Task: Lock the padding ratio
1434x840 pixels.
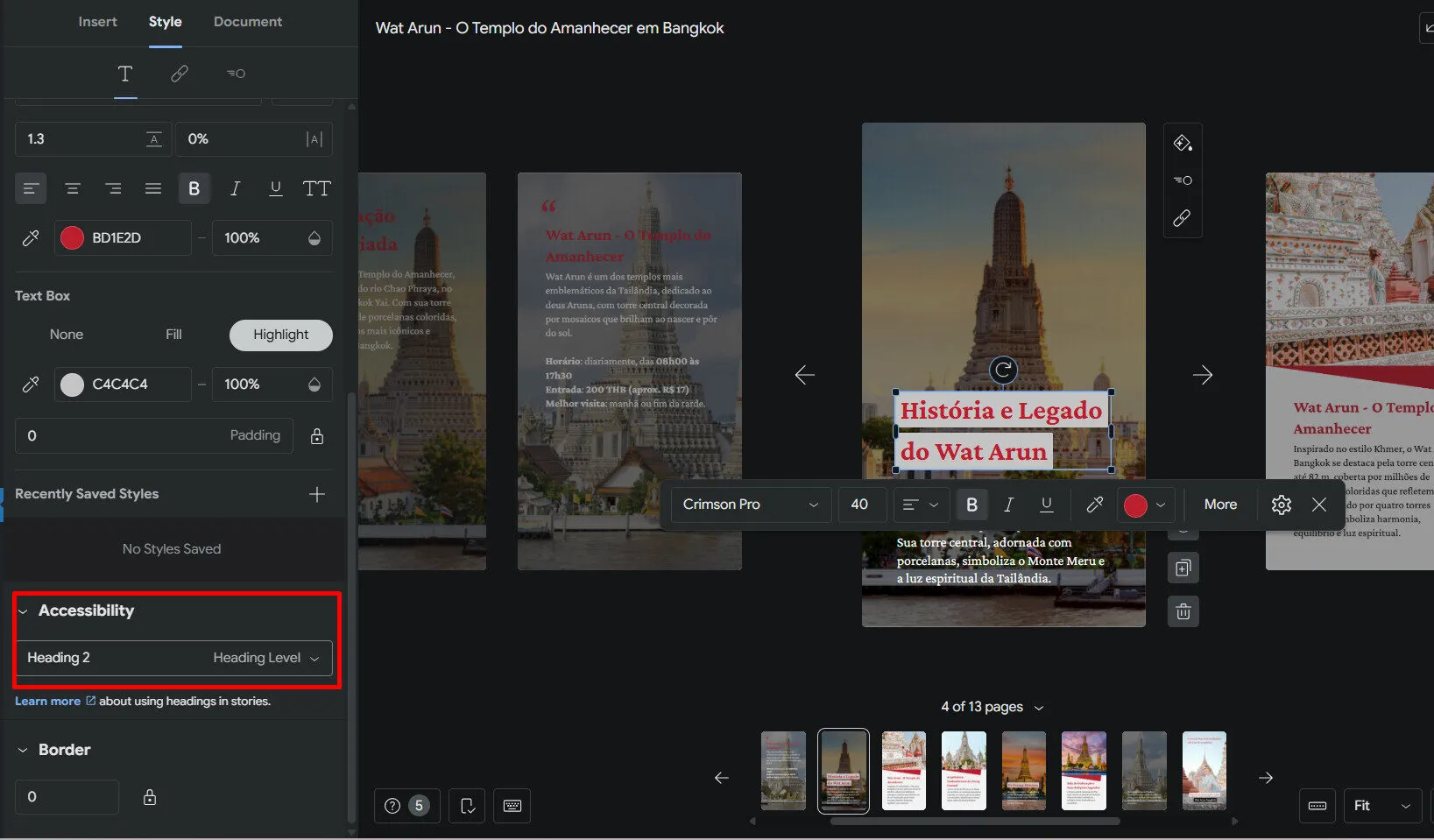Action: 317,436
